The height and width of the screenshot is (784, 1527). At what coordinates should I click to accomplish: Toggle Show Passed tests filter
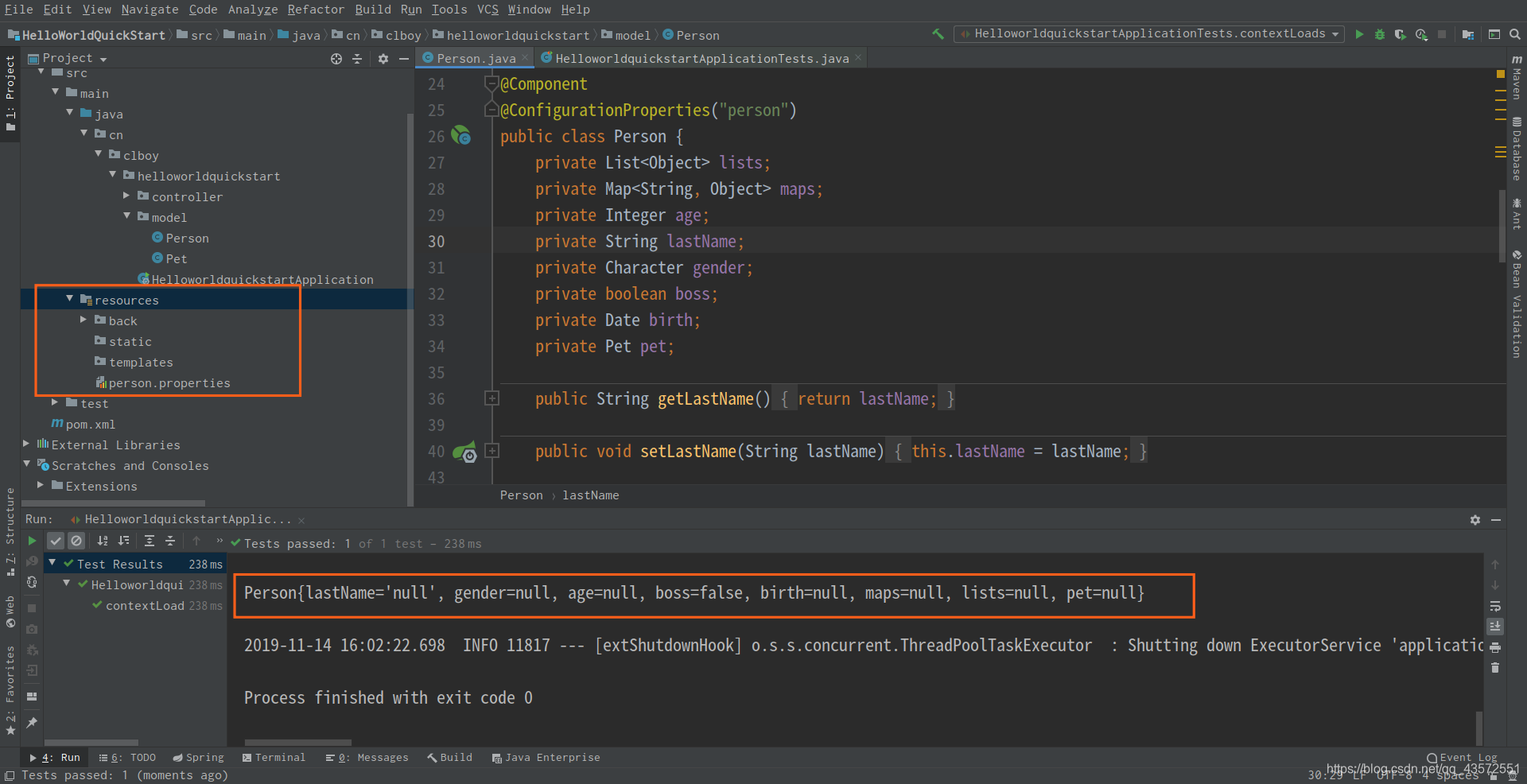(x=56, y=541)
